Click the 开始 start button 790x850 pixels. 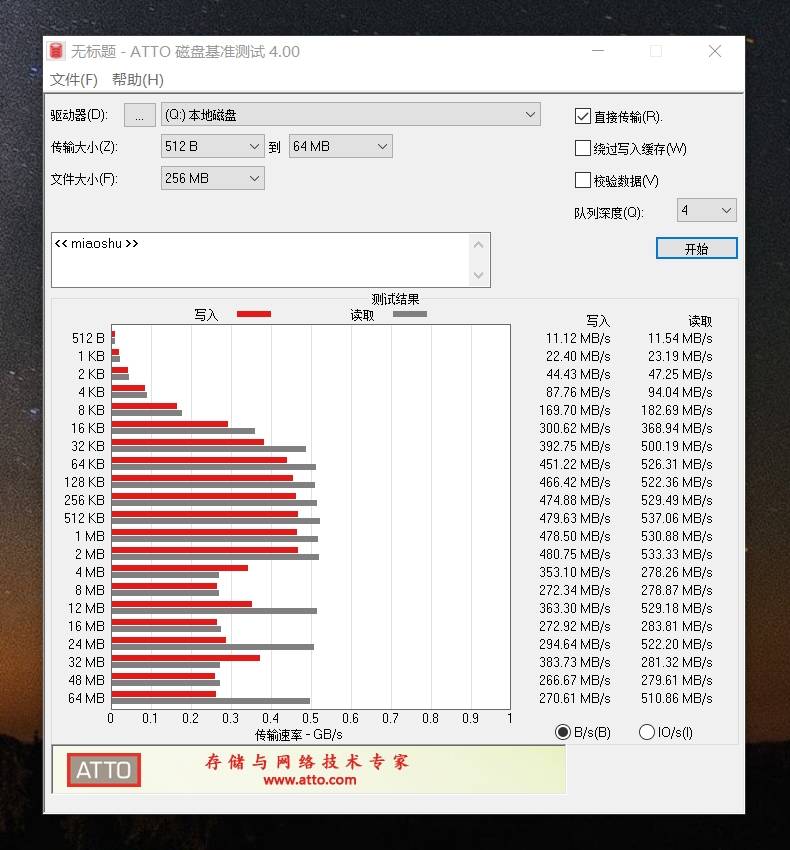coord(697,248)
